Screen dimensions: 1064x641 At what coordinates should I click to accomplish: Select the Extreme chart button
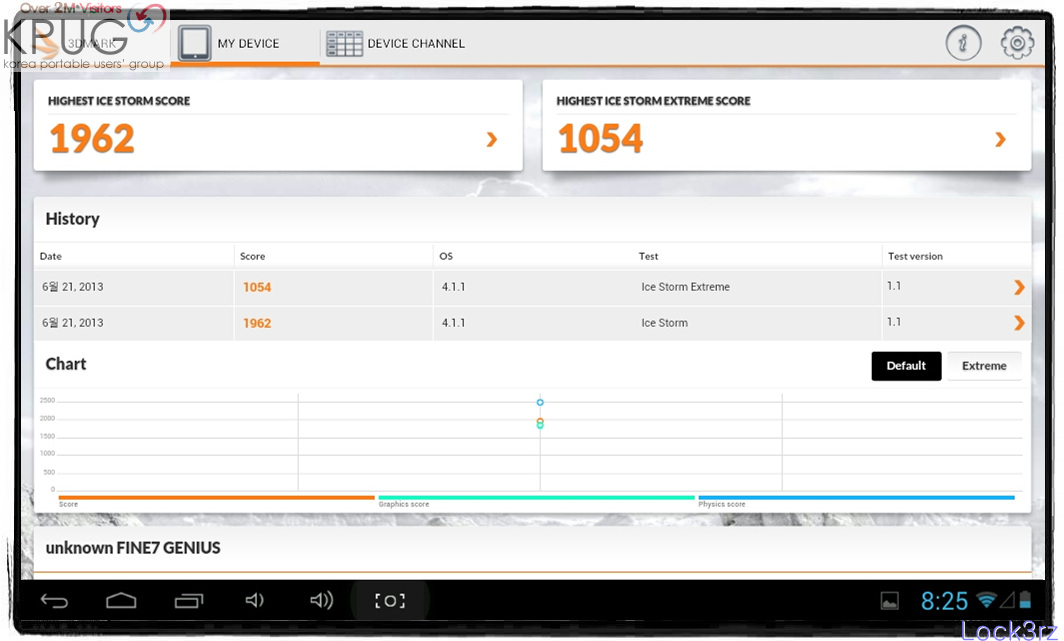[x=984, y=366]
